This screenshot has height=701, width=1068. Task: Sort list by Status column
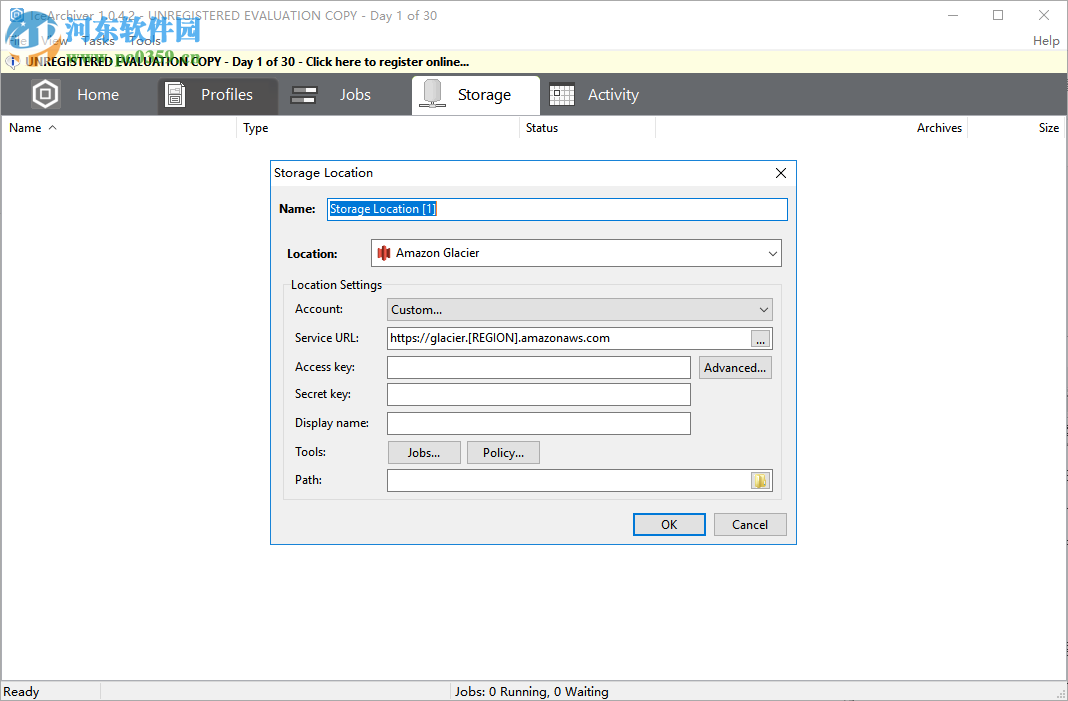(x=587, y=127)
